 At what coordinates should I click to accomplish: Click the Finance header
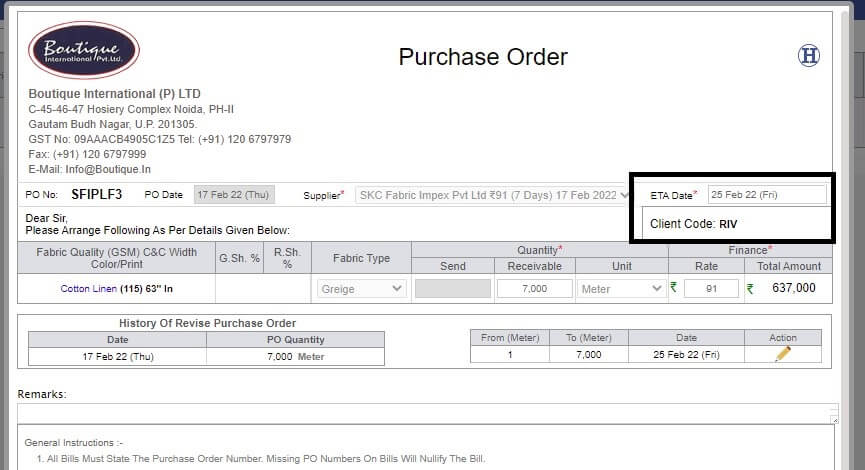750,250
